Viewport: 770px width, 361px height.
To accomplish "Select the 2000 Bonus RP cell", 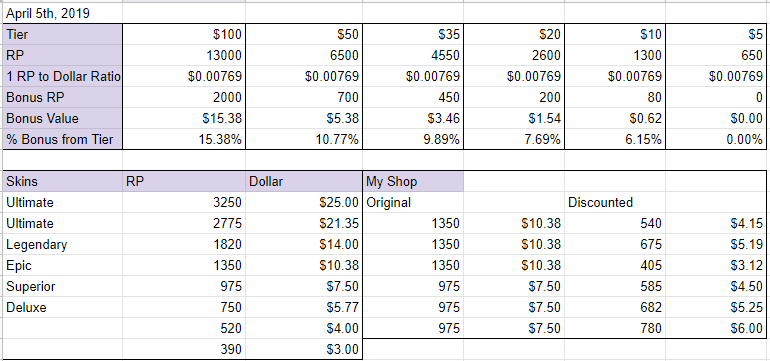I will coord(184,97).
